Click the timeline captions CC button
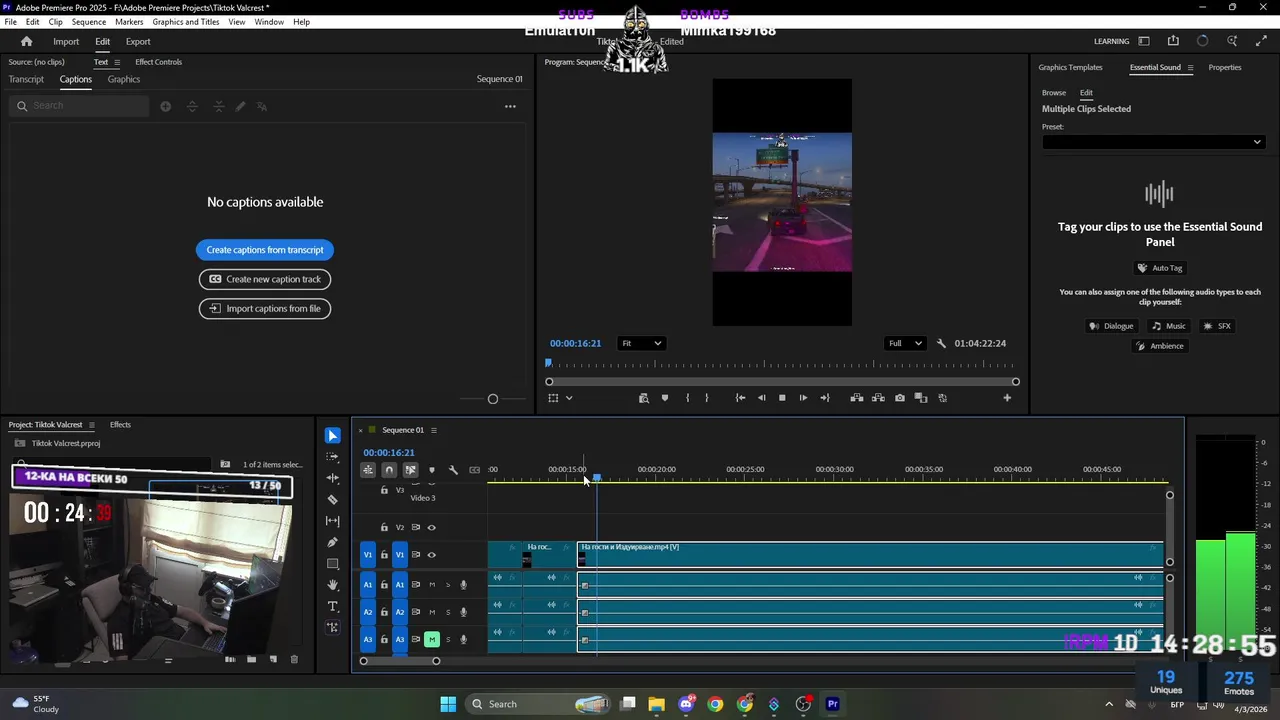Image resolution: width=1280 pixels, height=720 pixels. (475, 470)
